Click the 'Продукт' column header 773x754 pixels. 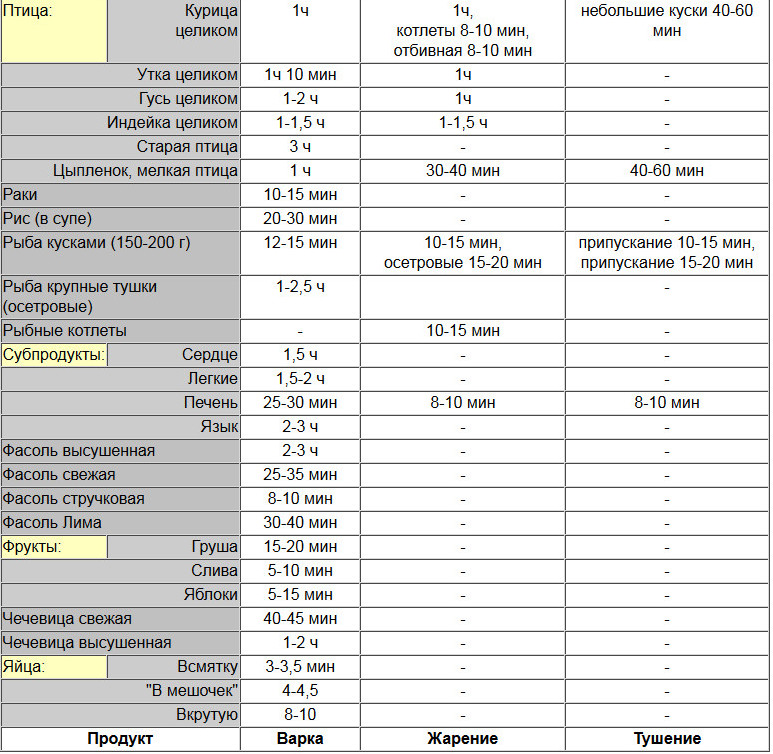[120, 739]
